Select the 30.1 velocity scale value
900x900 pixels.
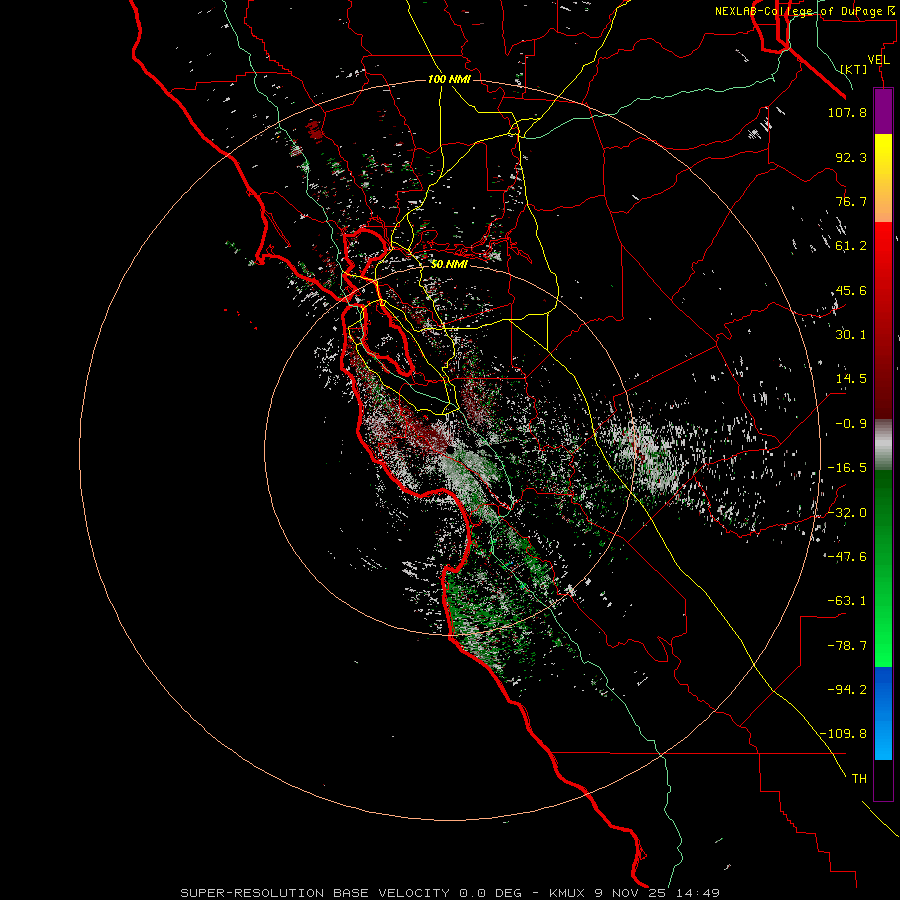tap(851, 335)
